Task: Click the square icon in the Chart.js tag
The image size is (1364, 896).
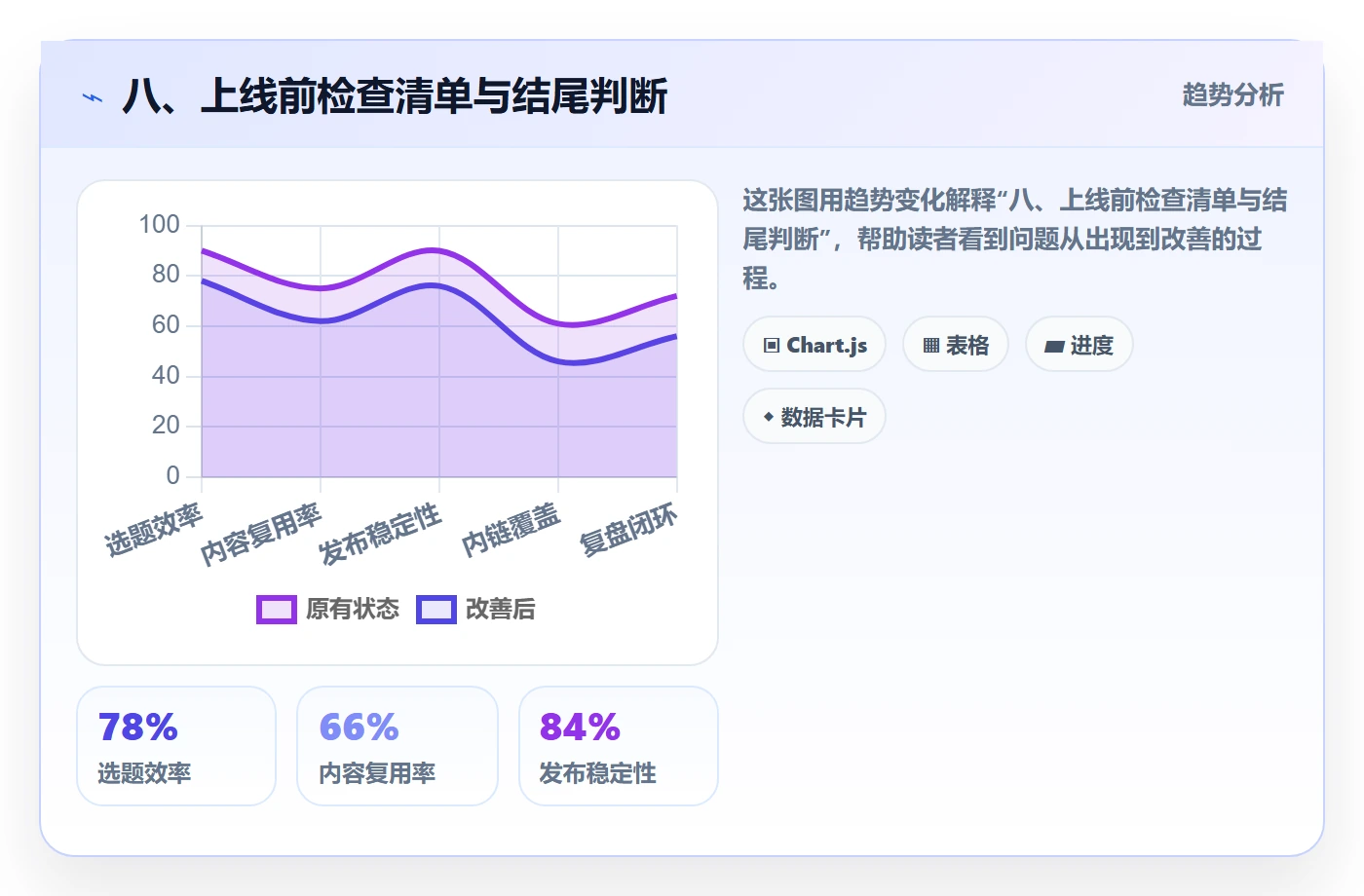Action: point(772,345)
